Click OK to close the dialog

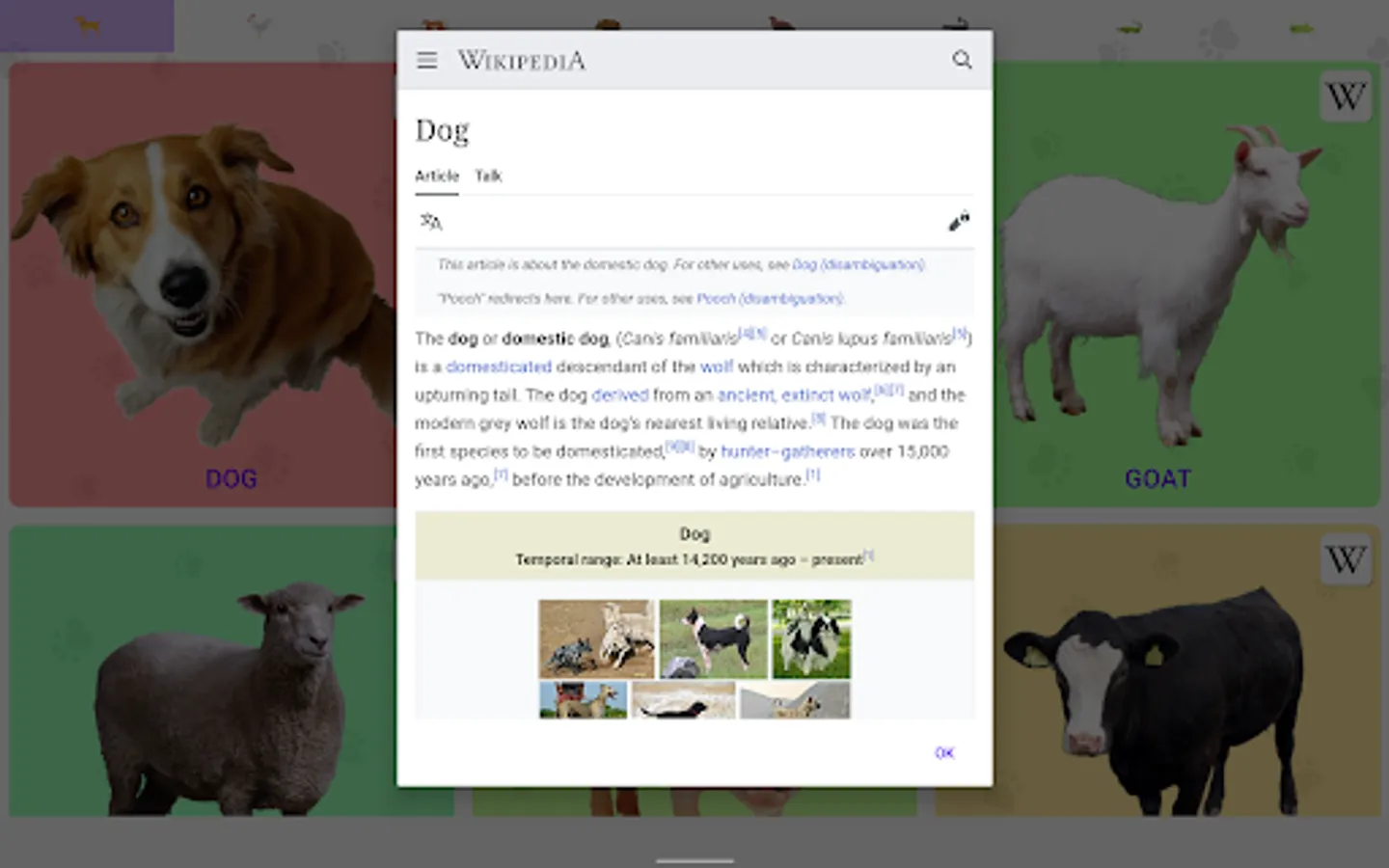pos(944,753)
